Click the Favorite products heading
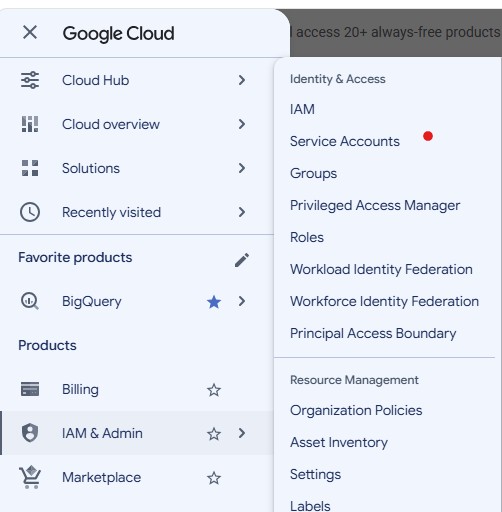This screenshot has width=502, height=512. (x=75, y=257)
